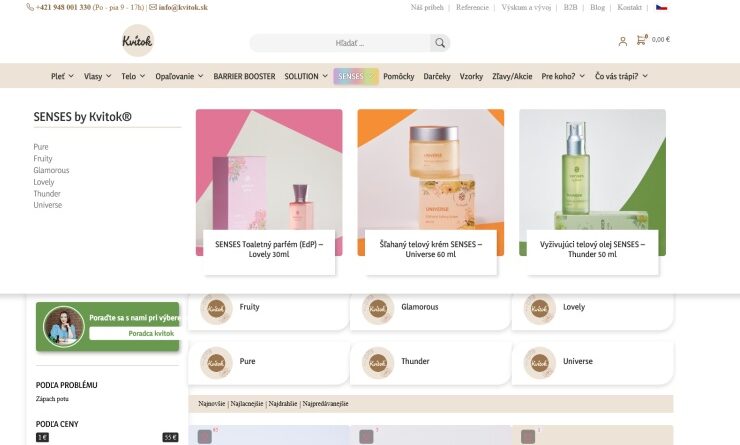Open Blog link
Image resolution: width=740 pixels, height=445 pixels.
[597, 7]
